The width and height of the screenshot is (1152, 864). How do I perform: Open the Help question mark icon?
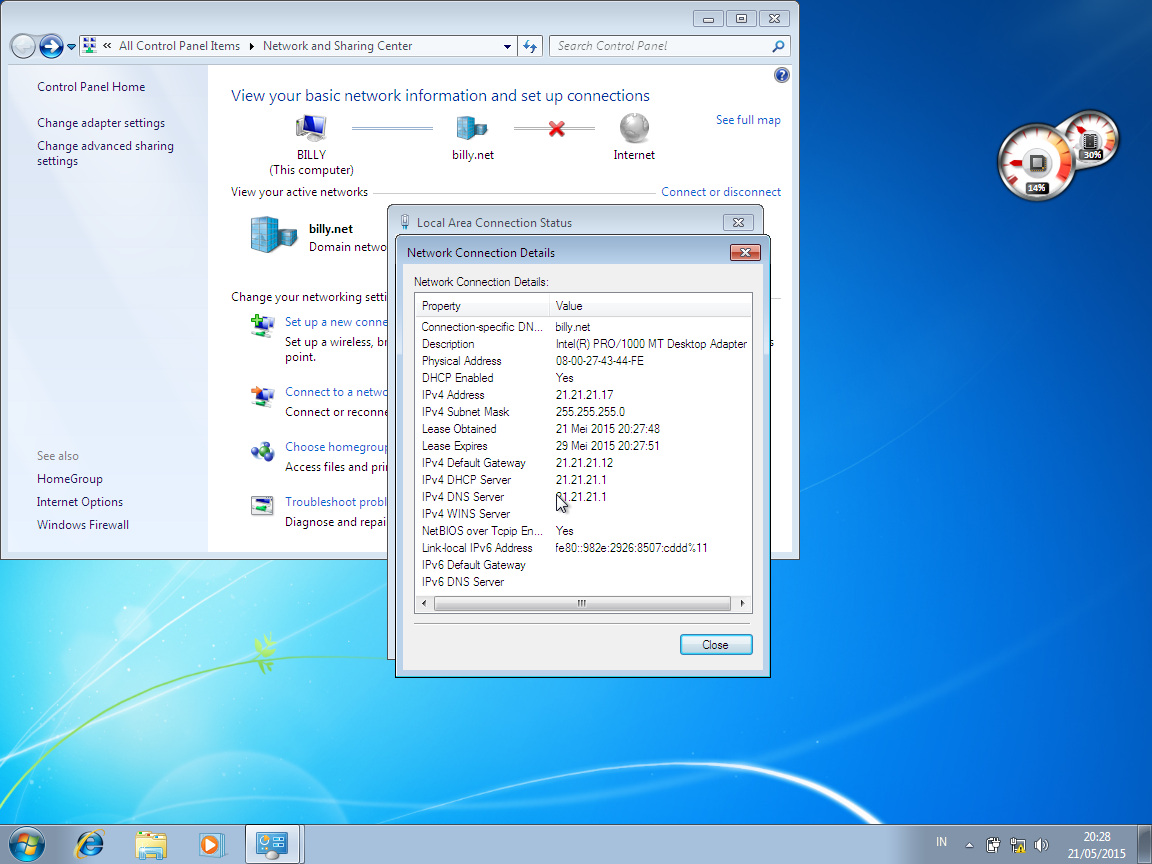click(782, 75)
